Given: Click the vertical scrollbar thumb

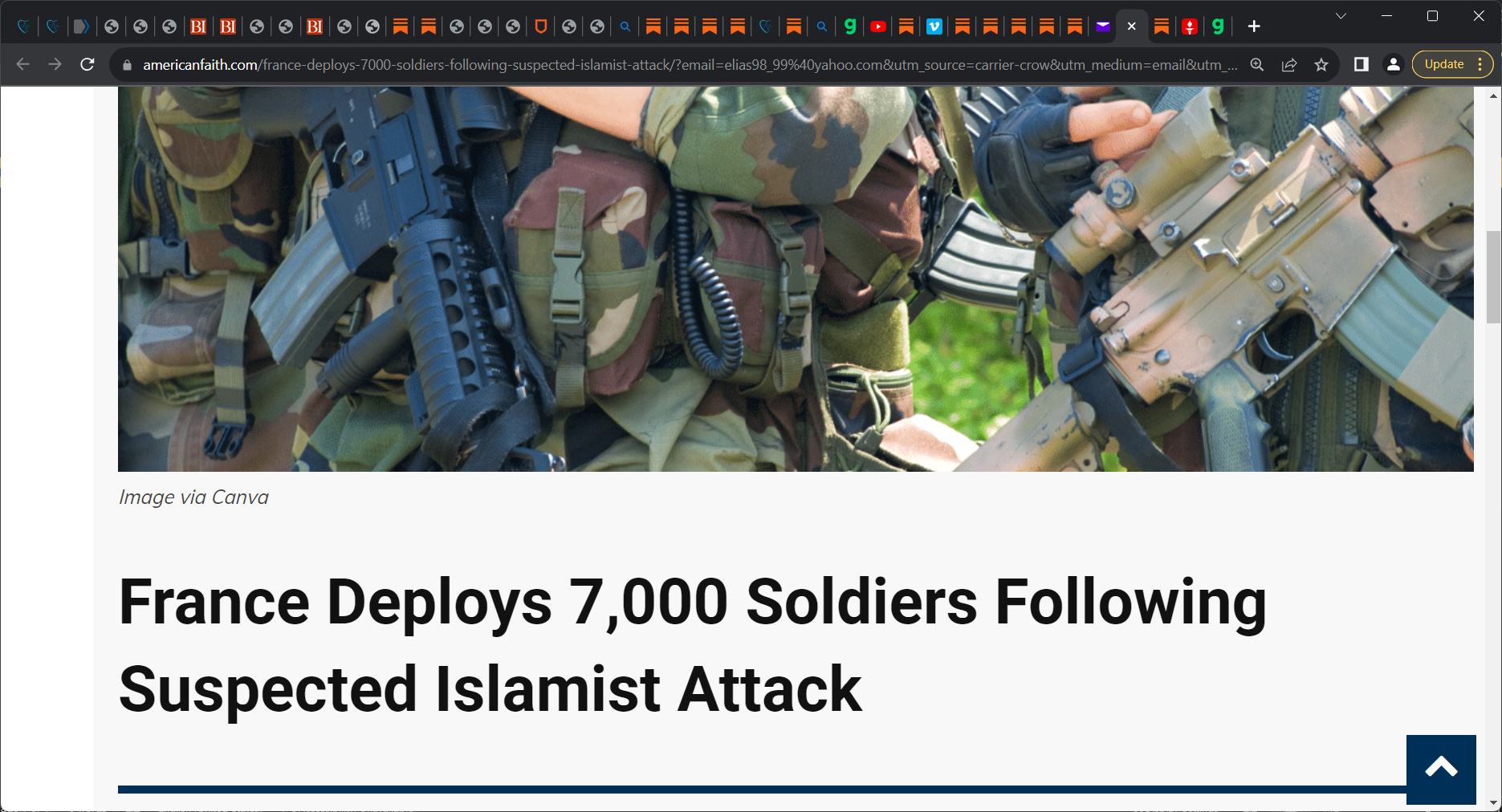Looking at the screenshot, I should pyautogui.click(x=1494, y=277).
